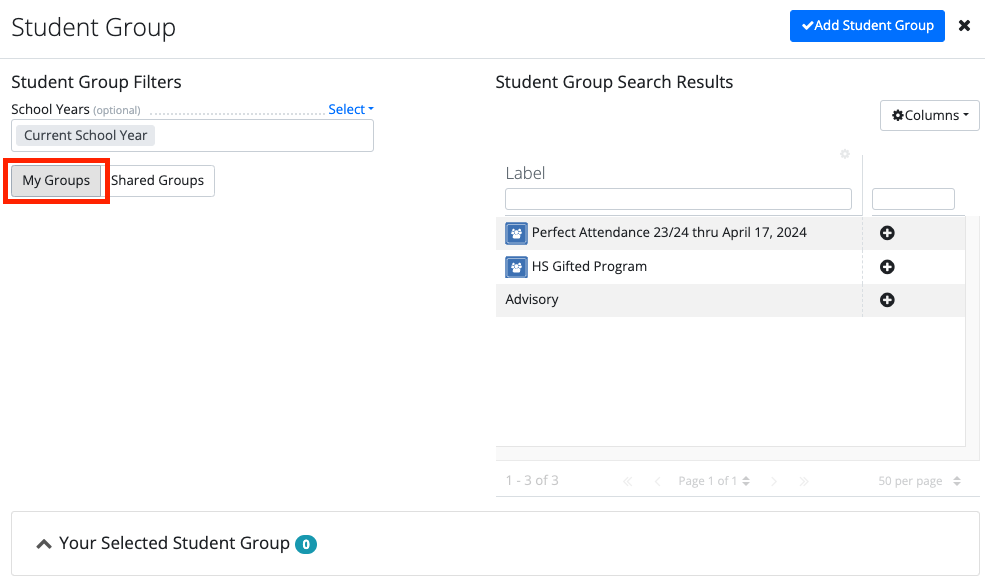
Task: Click the last page double-arrow
Action: 803,480
